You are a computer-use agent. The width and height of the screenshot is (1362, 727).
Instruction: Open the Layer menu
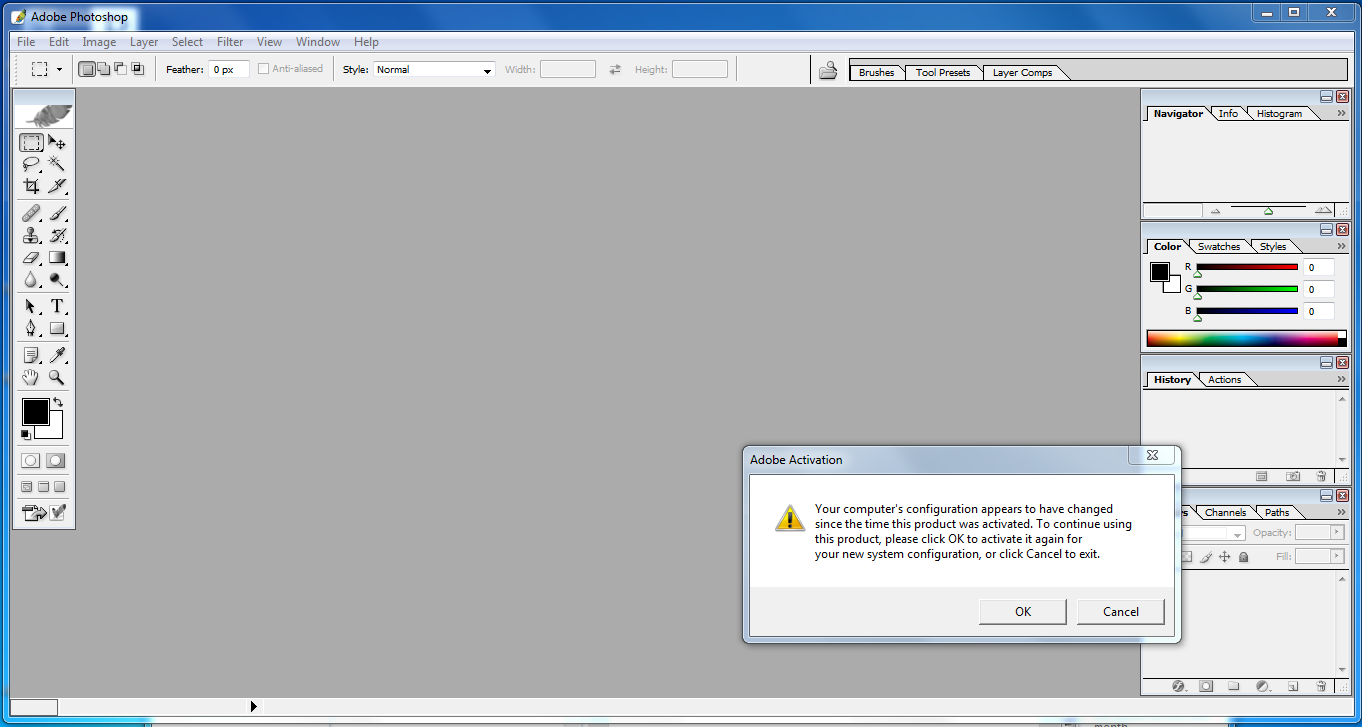coord(144,42)
